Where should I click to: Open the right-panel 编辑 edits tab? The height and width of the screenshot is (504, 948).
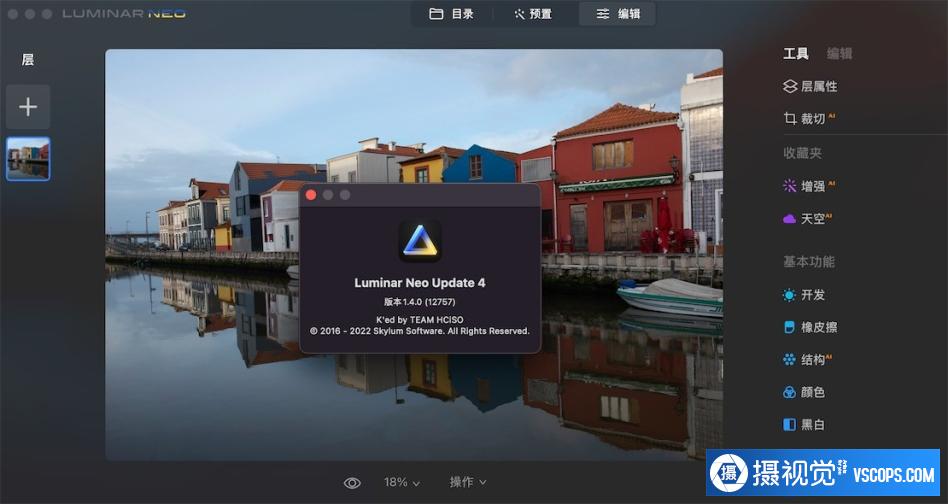click(x=839, y=54)
